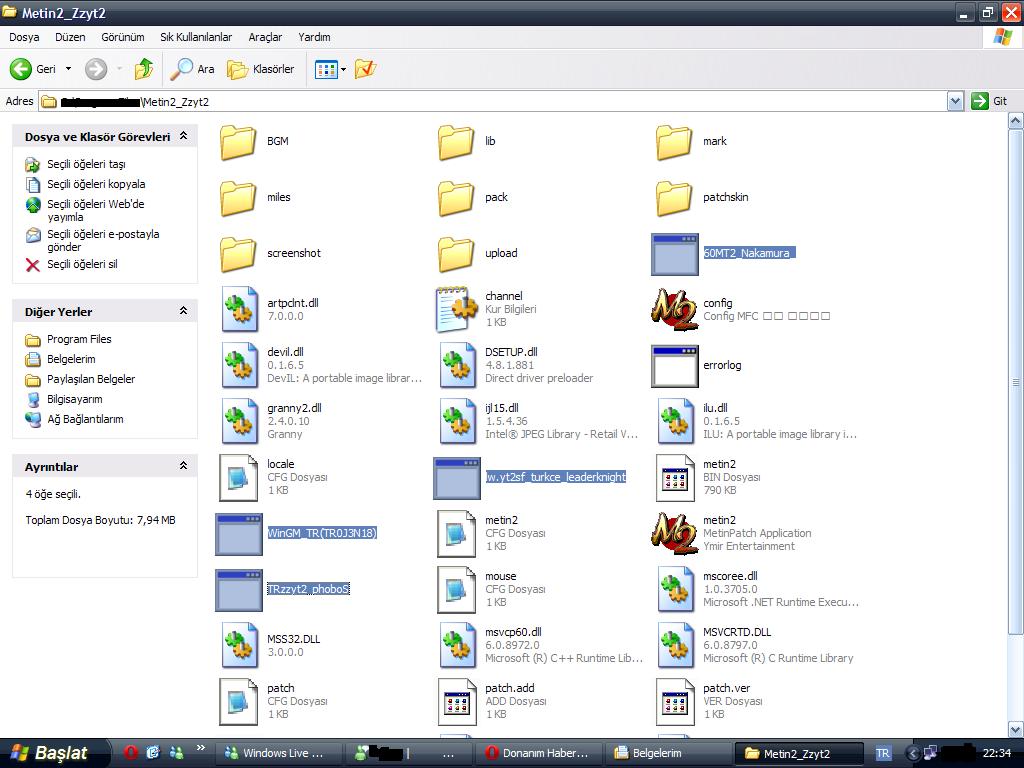Open the pack folder
The image size is (1024, 768).
point(456,198)
